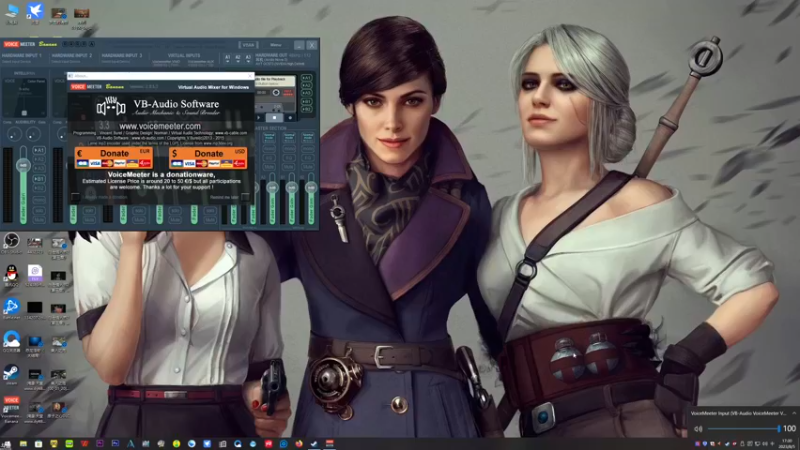Solo the Hardware Input 1 strip

pos(39,210)
